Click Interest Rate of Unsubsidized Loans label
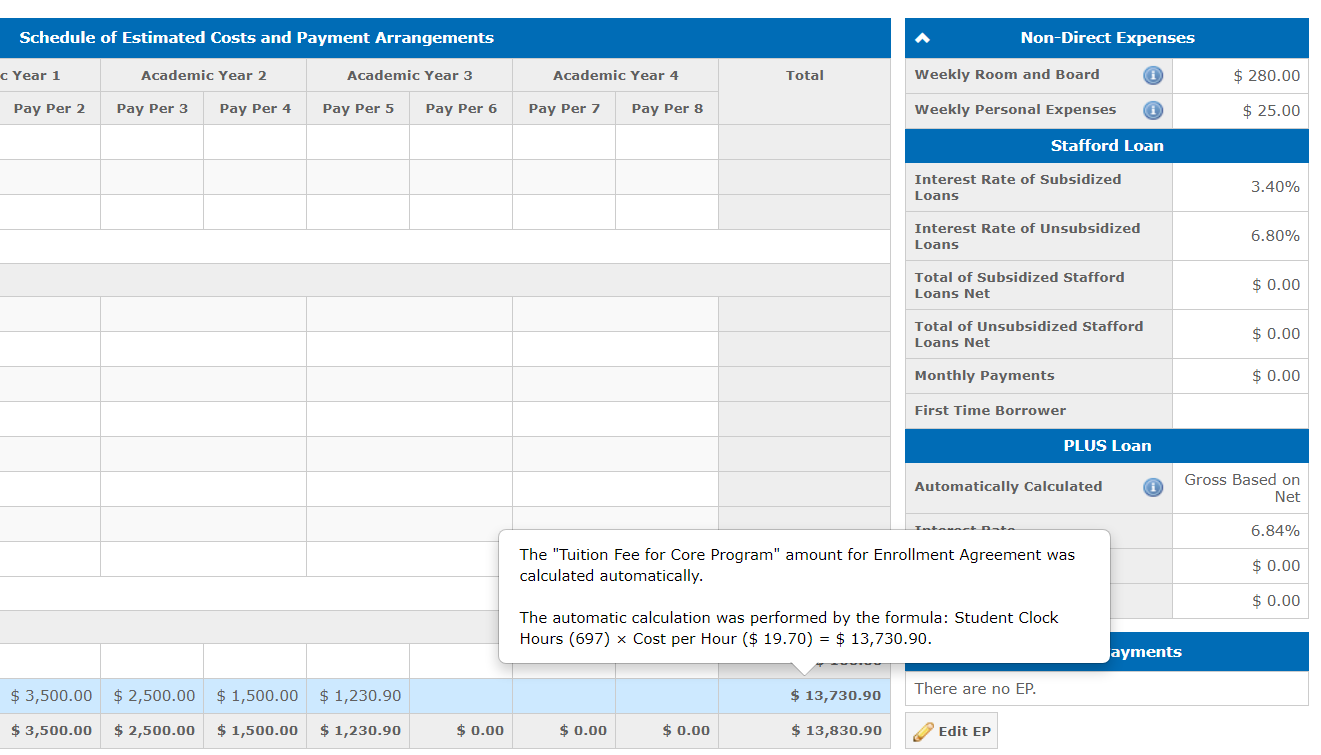Screen dimensions: 1321x755 pos(1027,236)
